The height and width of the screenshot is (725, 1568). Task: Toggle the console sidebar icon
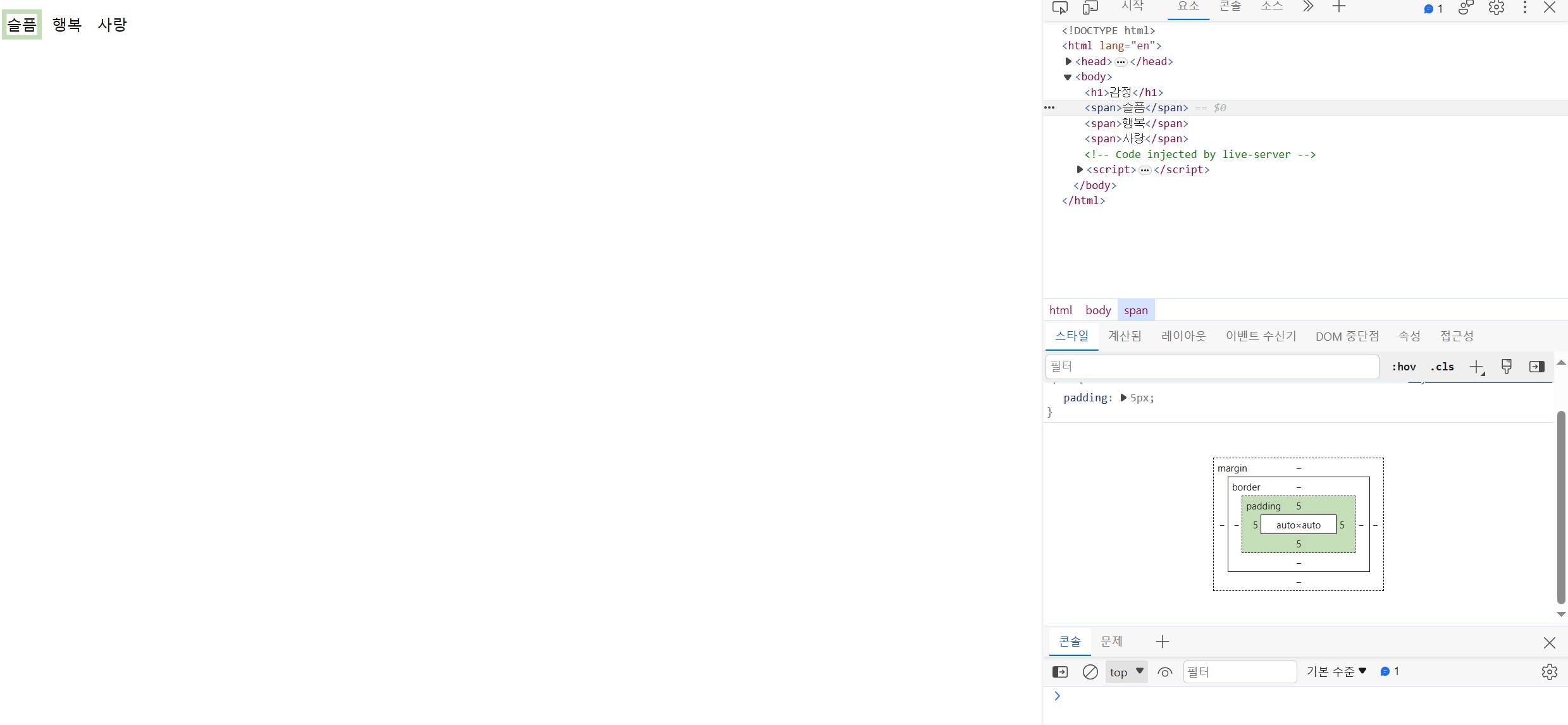(1060, 672)
